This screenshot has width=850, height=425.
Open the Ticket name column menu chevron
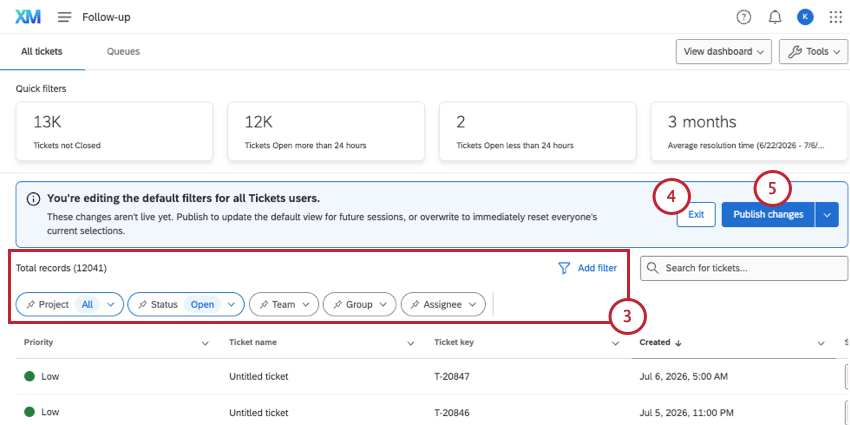tap(411, 343)
